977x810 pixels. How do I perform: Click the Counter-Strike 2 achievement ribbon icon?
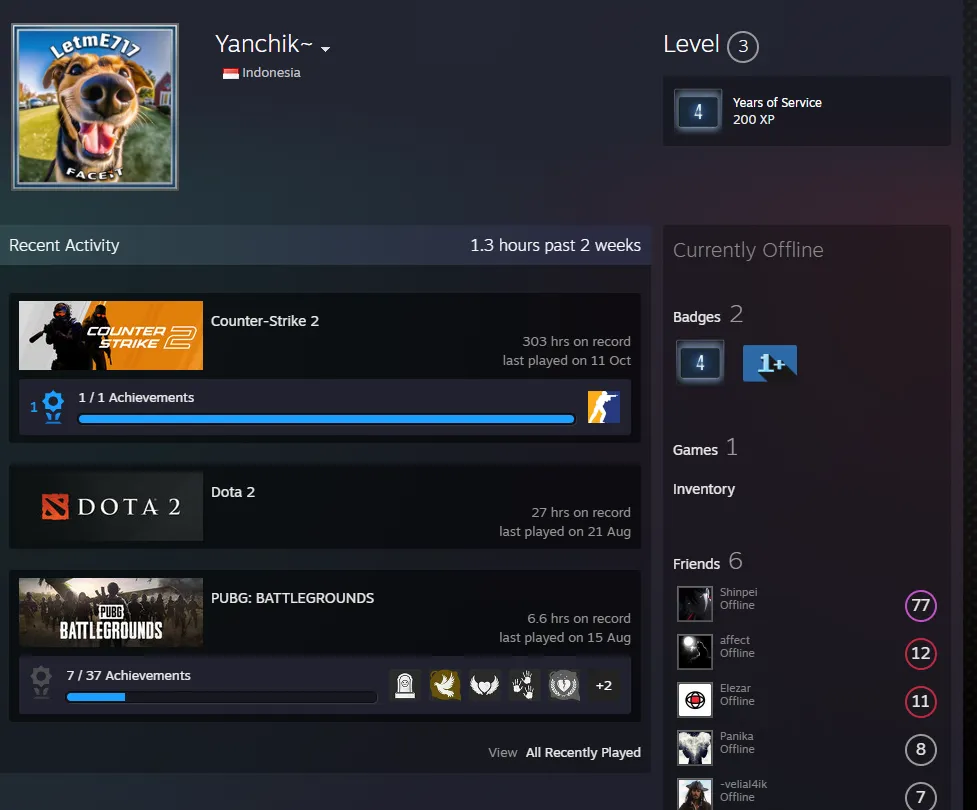pos(53,407)
